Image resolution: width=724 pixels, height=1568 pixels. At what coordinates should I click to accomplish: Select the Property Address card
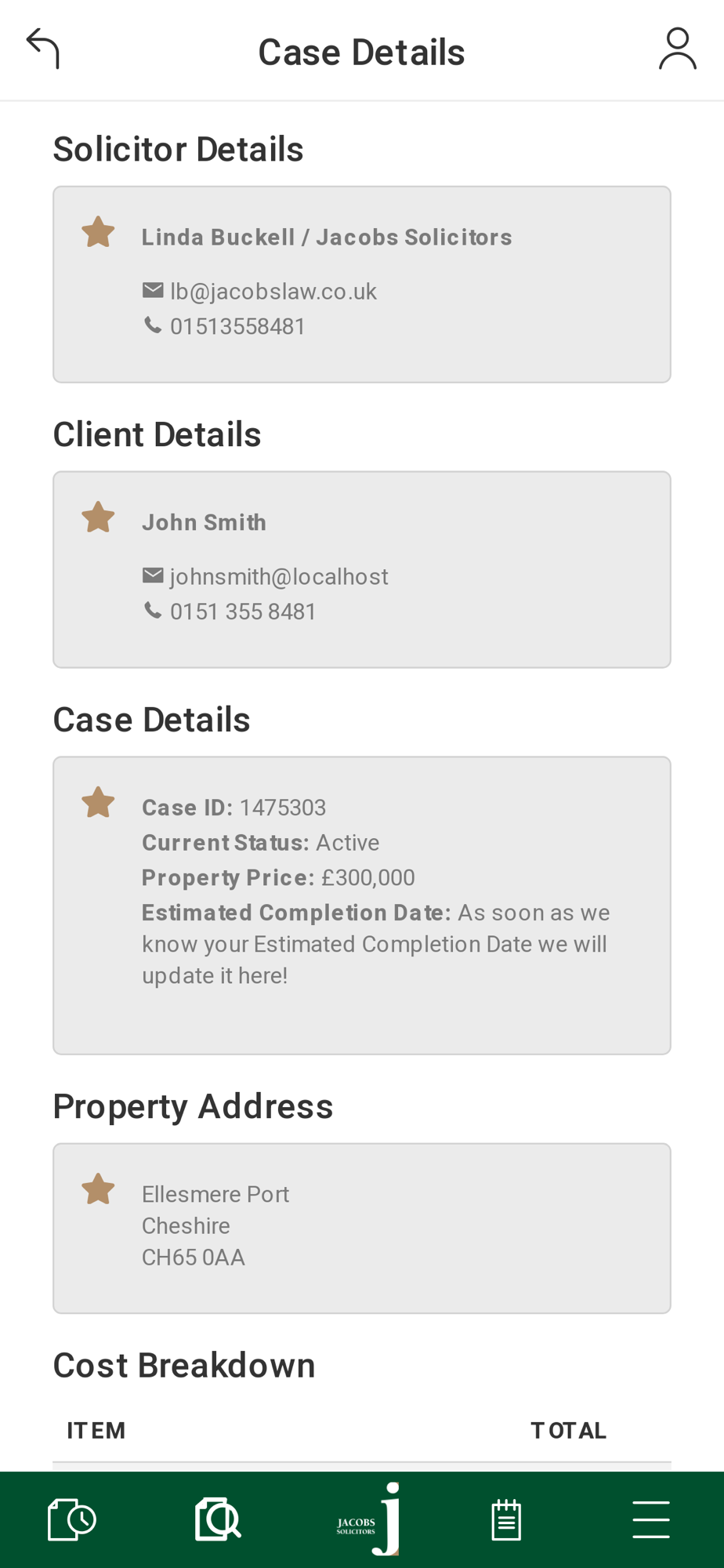click(362, 1229)
